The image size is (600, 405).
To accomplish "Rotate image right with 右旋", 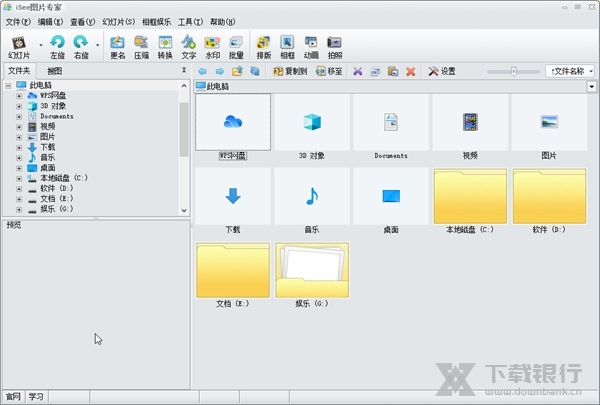I will 81,47.
